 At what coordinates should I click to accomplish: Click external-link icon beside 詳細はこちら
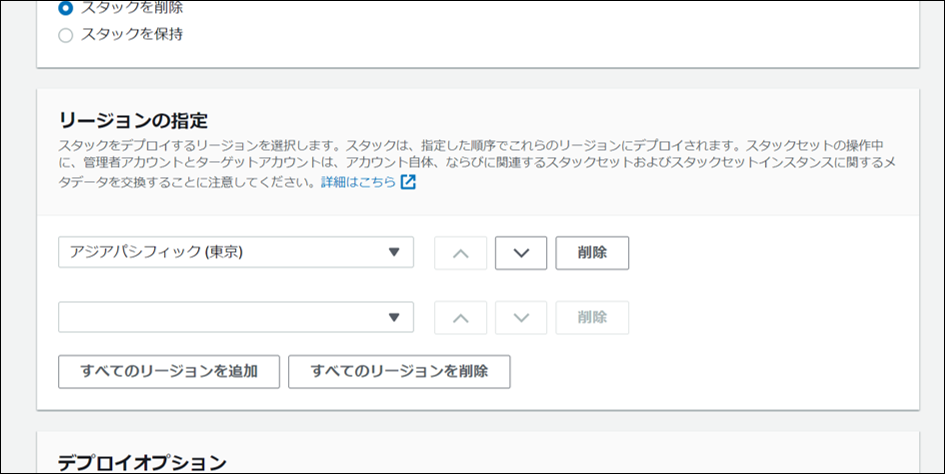tap(408, 183)
